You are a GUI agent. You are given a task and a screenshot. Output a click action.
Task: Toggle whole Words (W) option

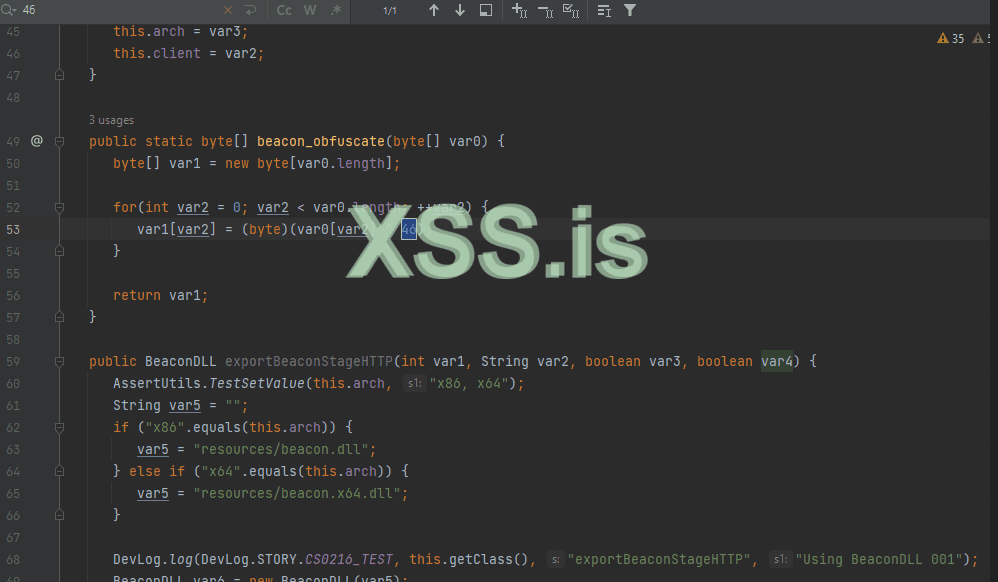[x=310, y=10]
